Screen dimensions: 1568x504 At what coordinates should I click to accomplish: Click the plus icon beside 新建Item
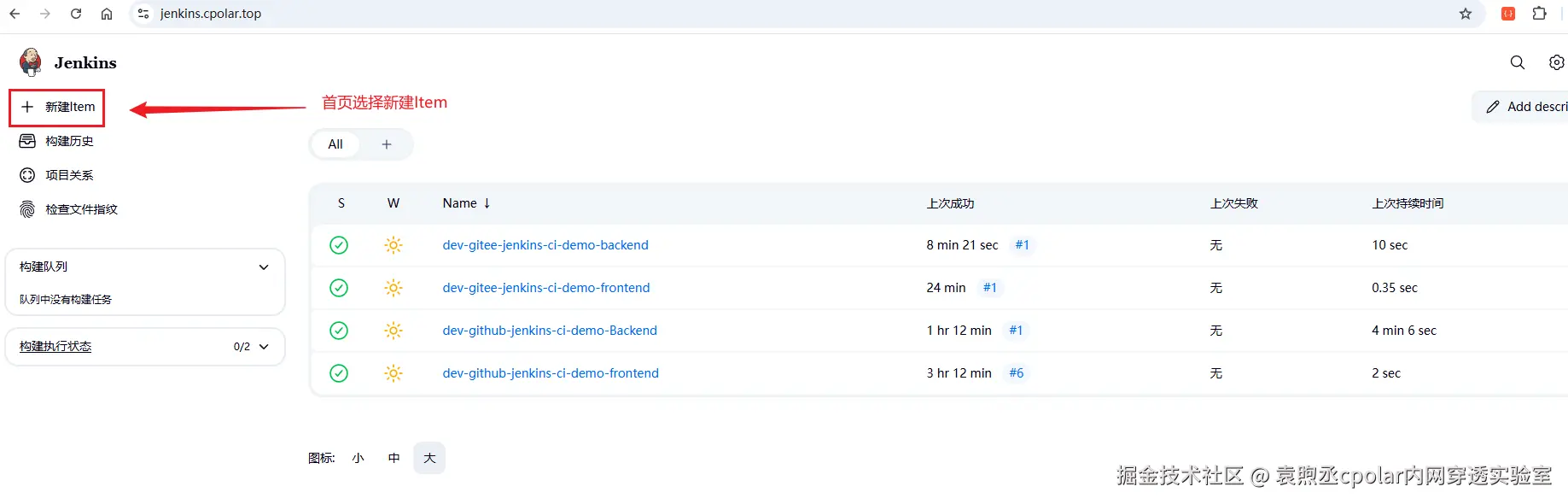point(27,107)
